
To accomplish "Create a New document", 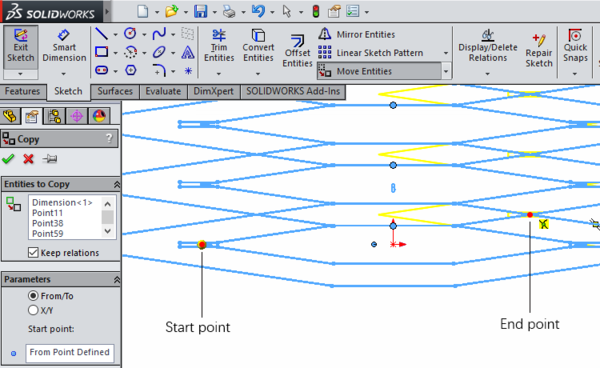I will 143,11.
